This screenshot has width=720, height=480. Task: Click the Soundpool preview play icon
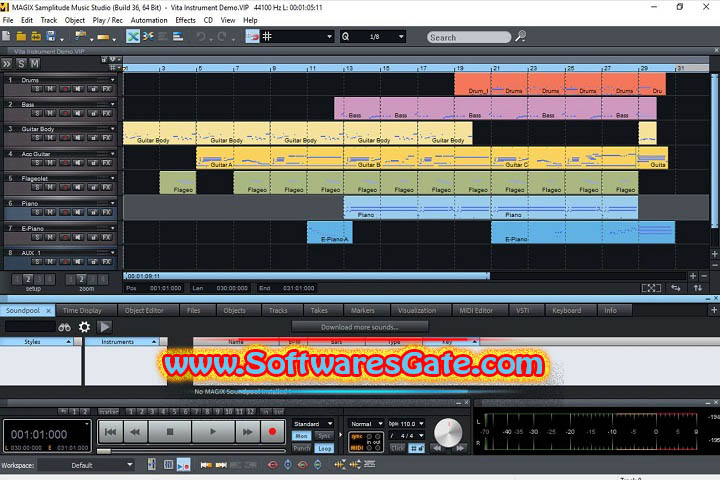pos(105,327)
